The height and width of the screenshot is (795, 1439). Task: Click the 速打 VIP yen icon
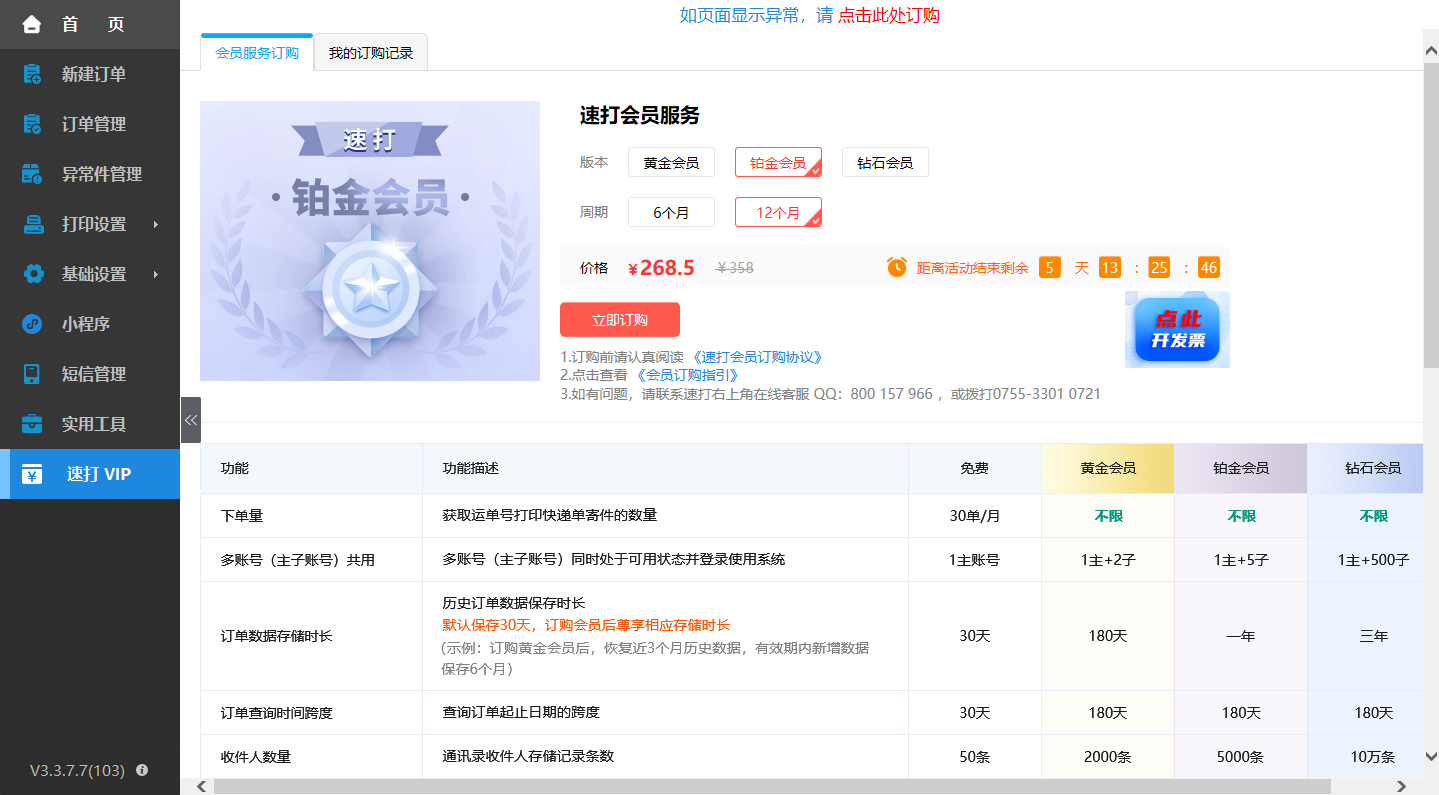pyautogui.click(x=32, y=474)
